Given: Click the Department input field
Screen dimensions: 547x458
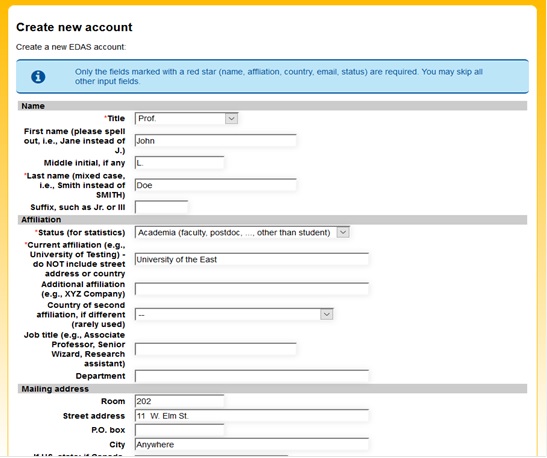Looking at the screenshot, I should tap(252, 376).
